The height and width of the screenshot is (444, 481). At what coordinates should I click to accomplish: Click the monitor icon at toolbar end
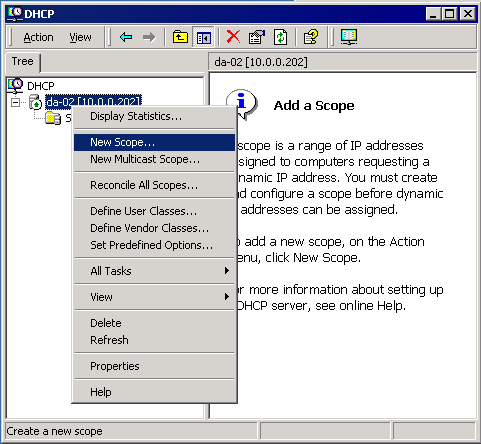[349, 37]
